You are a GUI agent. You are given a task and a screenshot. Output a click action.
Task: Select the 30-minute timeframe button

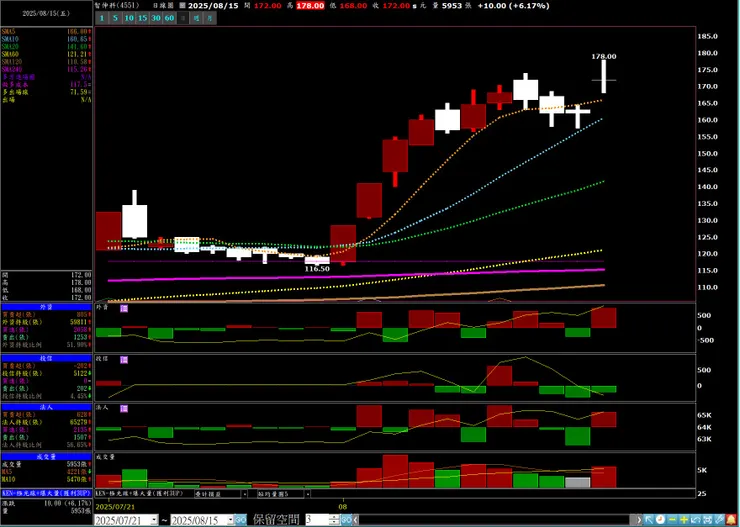click(x=156, y=18)
